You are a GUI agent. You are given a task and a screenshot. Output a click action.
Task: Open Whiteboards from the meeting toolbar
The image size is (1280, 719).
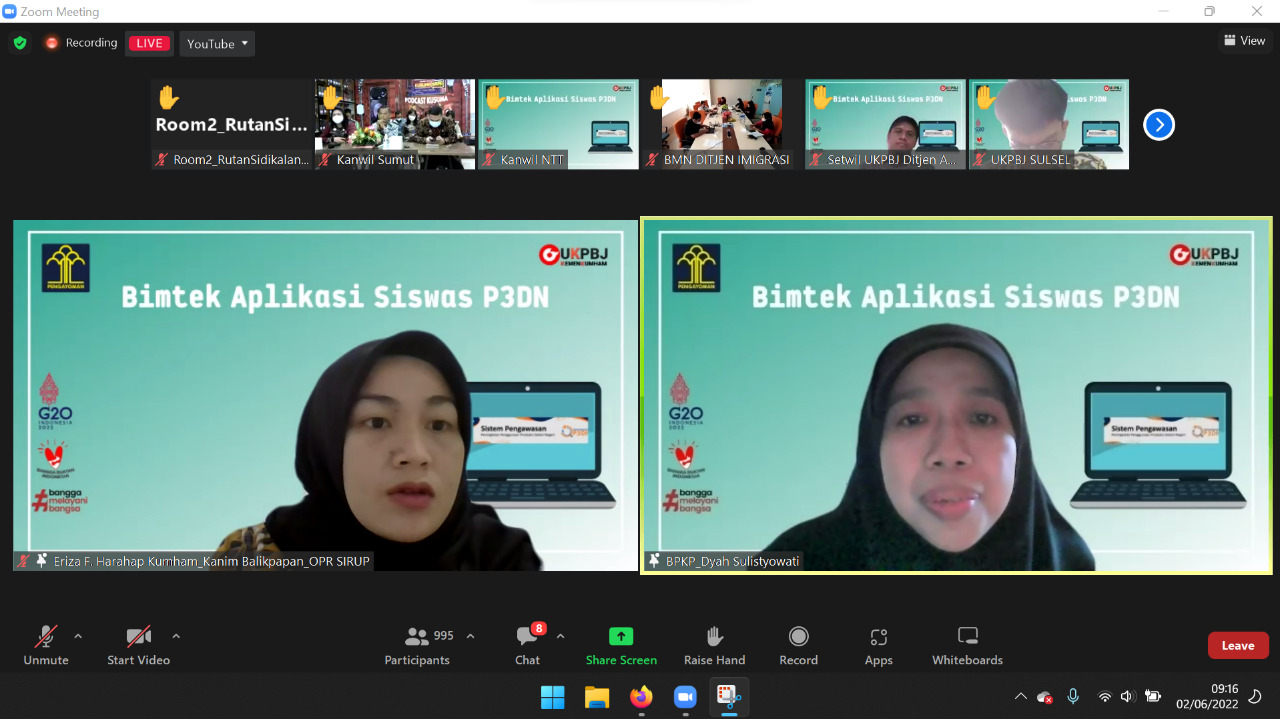pyautogui.click(x=967, y=637)
